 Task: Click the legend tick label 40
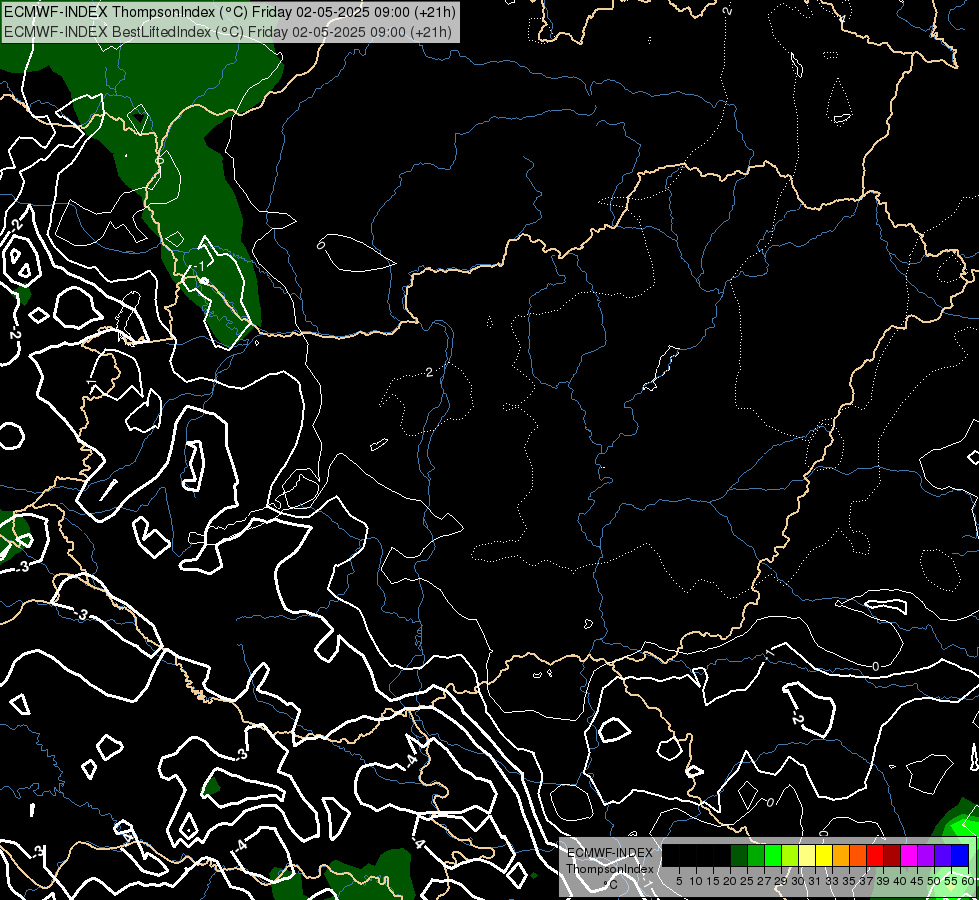899,881
